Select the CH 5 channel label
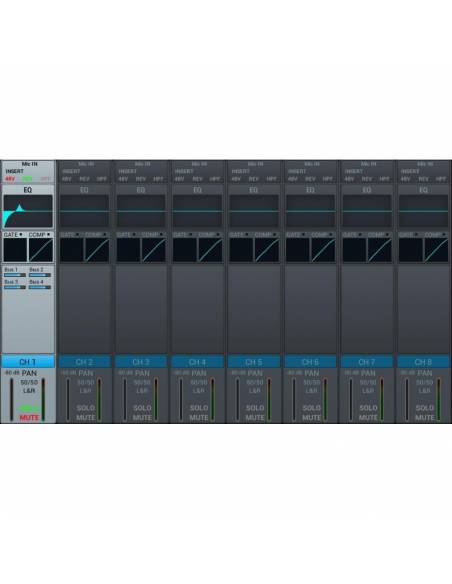This screenshot has height=584, width=452. click(x=254, y=362)
